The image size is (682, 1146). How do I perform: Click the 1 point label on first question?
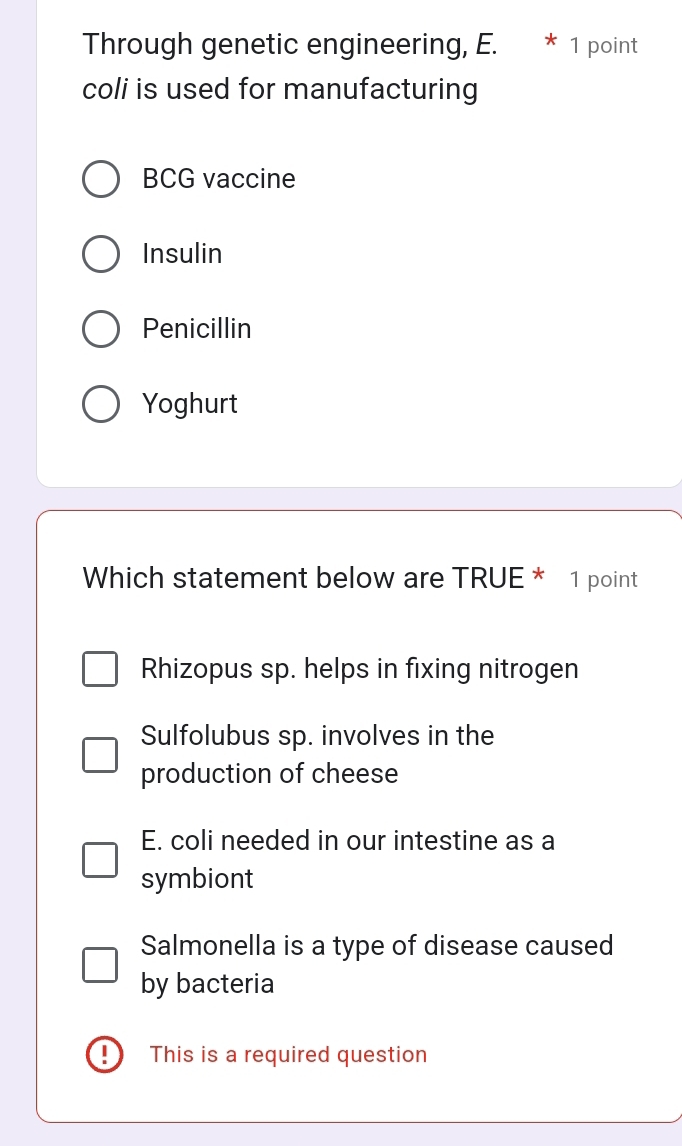(604, 44)
